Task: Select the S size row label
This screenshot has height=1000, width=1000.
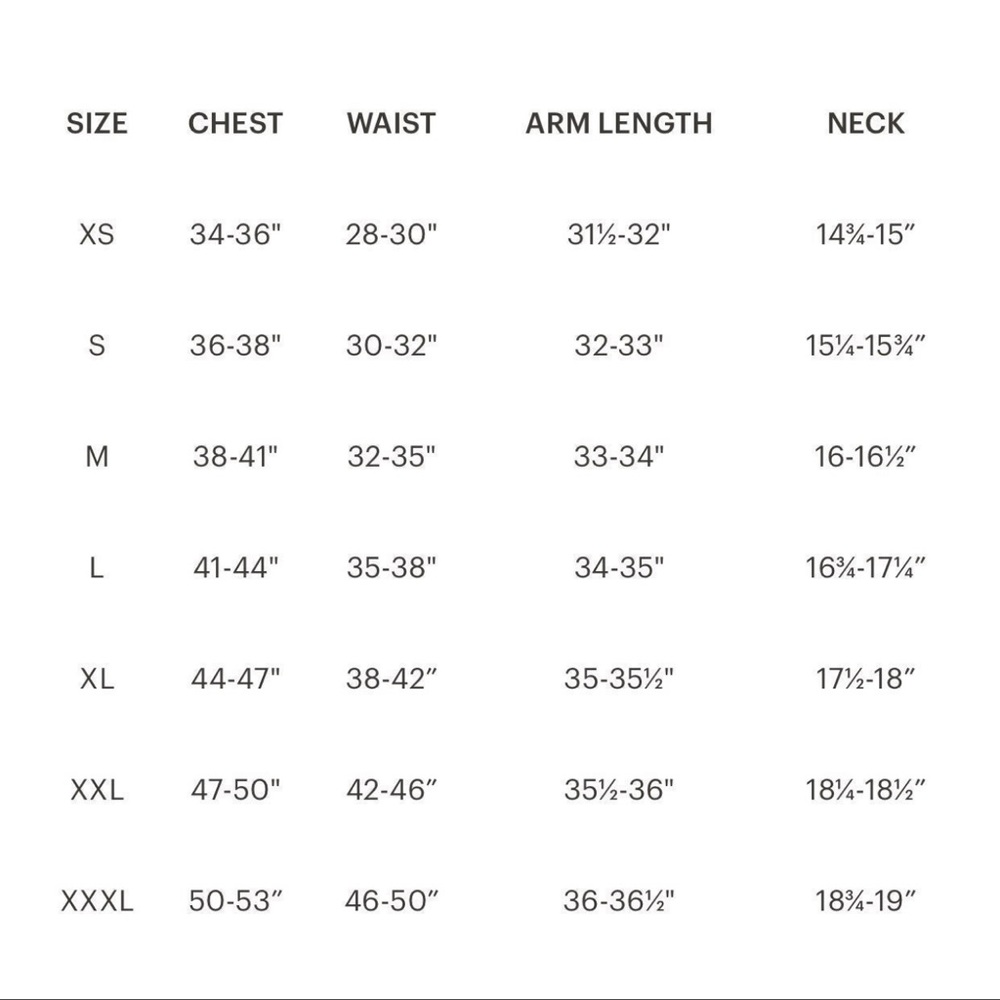Action: pos(97,345)
